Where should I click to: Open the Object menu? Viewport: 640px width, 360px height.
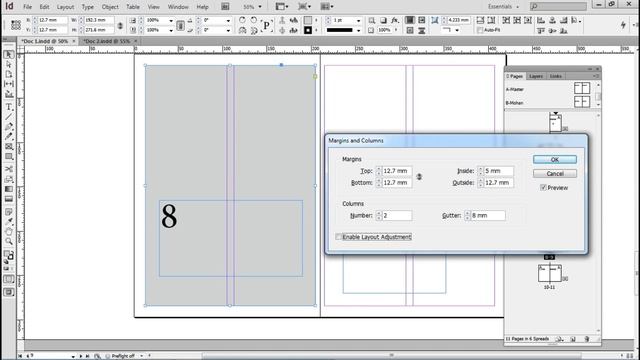(110, 7)
